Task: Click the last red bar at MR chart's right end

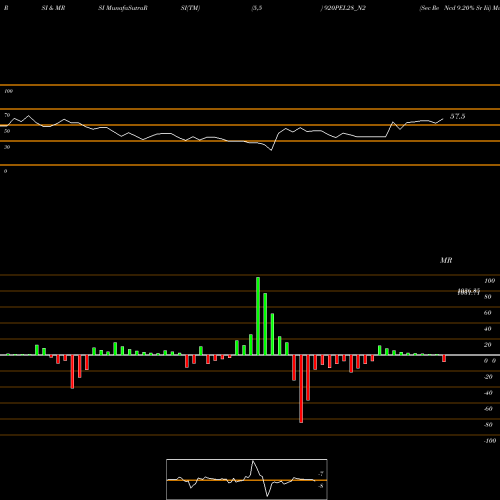Action: pos(444,358)
